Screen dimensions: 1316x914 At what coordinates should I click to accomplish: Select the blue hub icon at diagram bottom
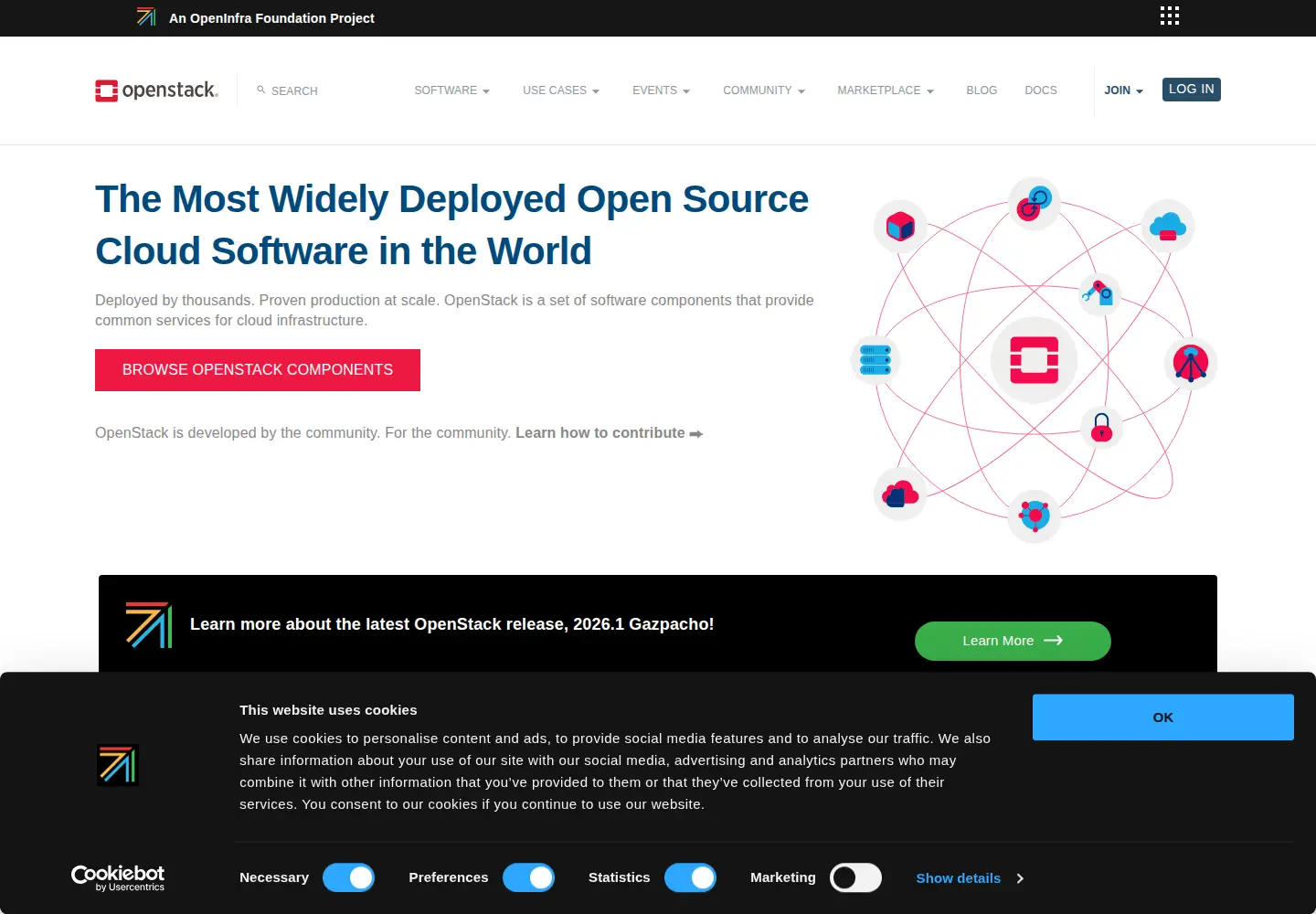coord(1034,515)
